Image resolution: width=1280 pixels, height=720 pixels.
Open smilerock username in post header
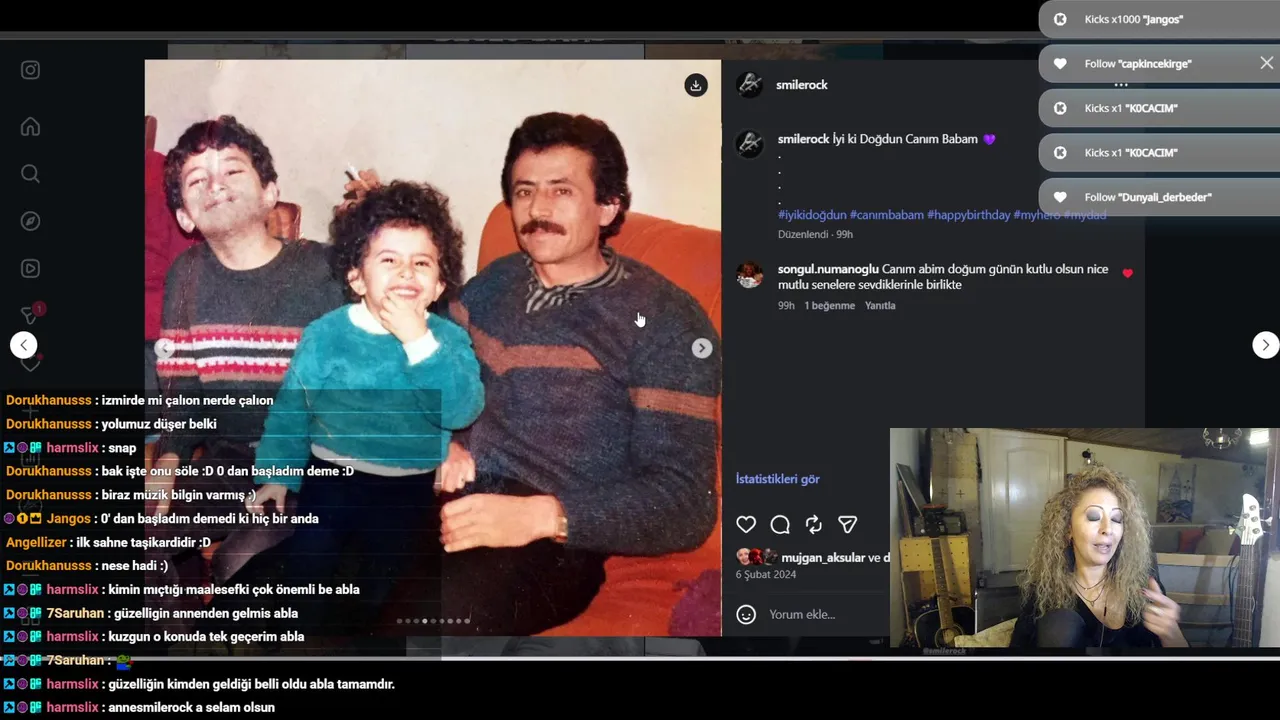[x=802, y=85]
